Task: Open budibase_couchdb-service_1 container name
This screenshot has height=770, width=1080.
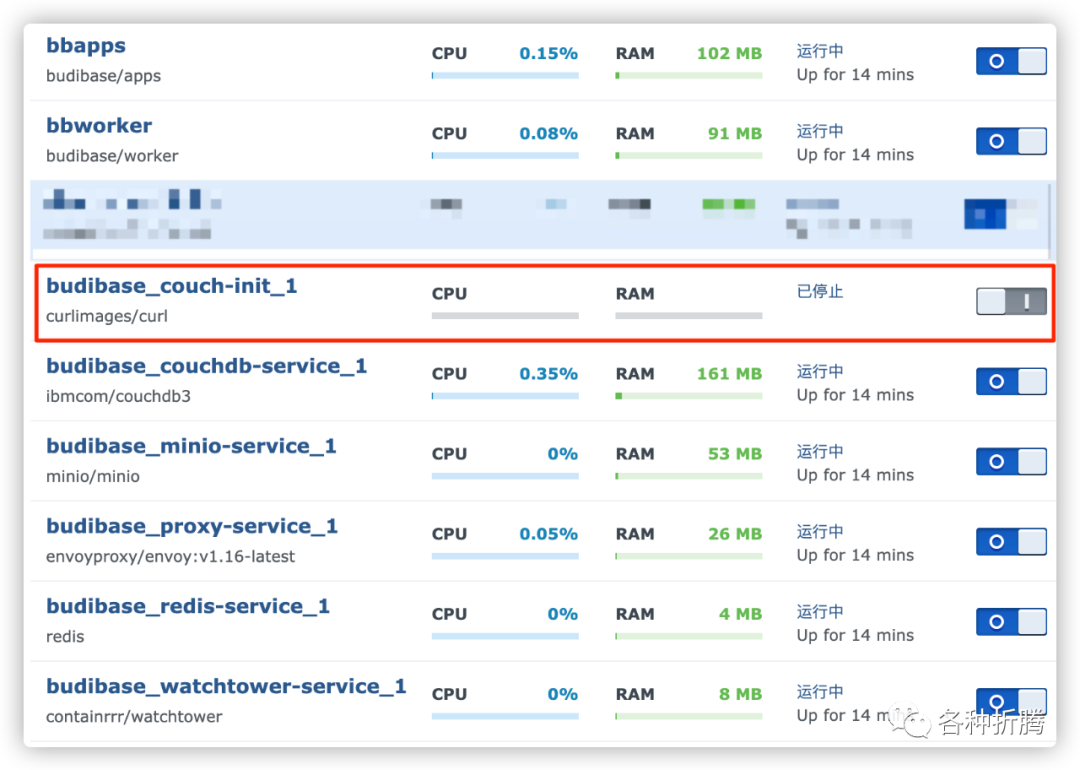Action: (x=207, y=366)
